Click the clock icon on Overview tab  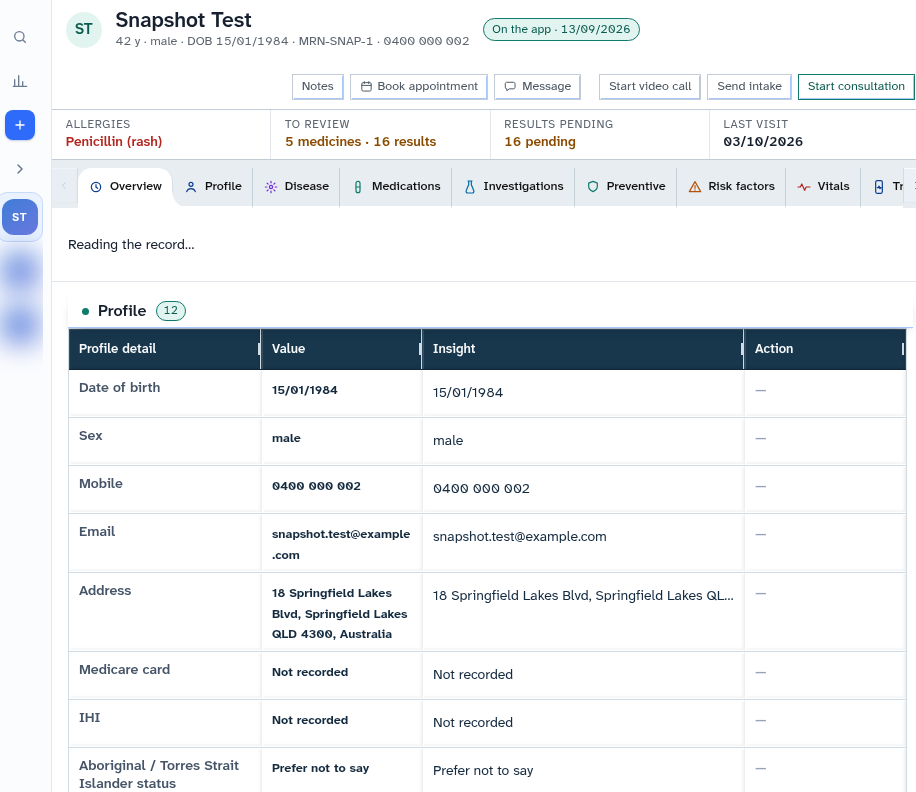(x=96, y=187)
